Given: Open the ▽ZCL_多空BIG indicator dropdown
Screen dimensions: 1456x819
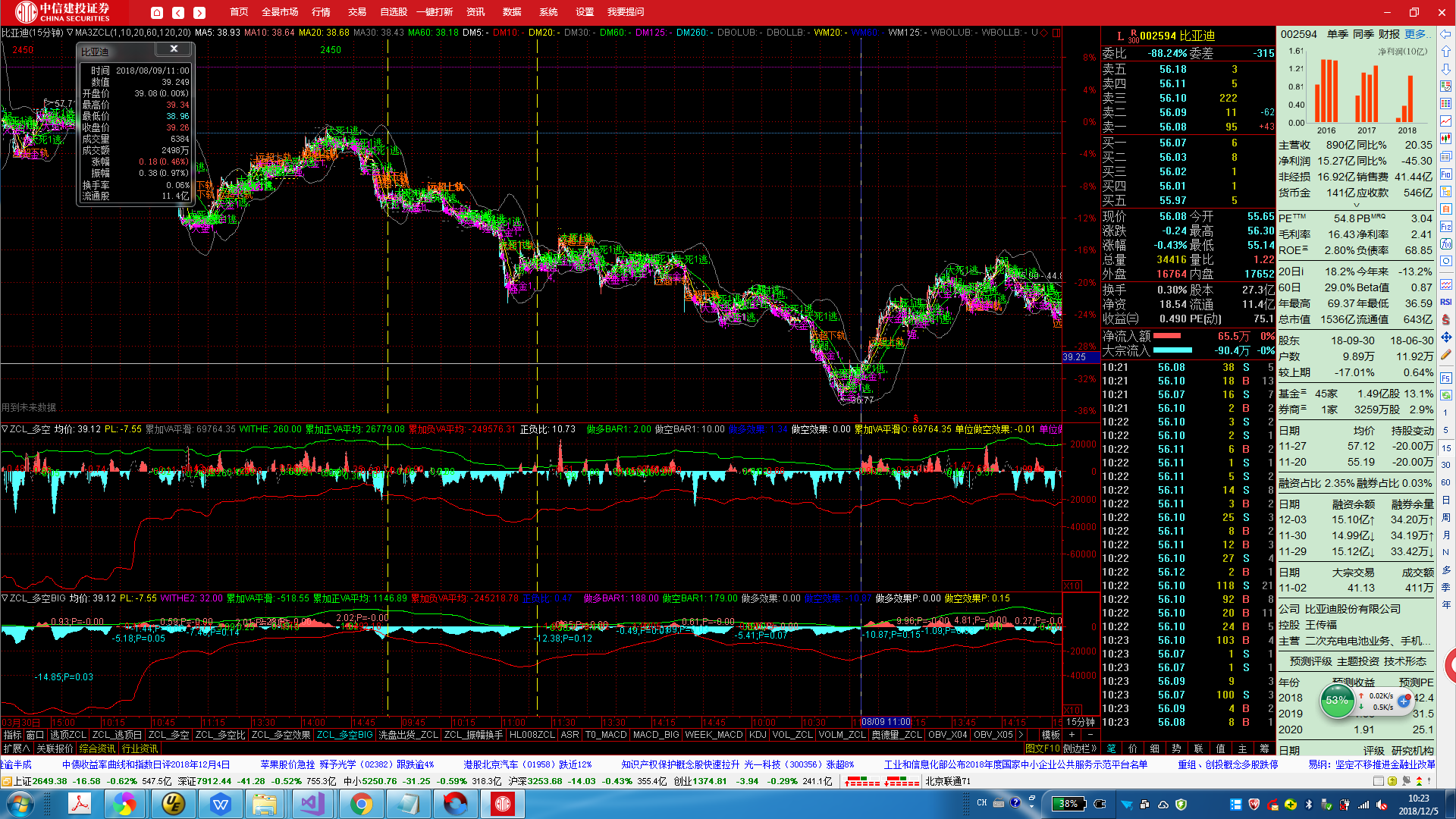Looking at the screenshot, I should (x=5, y=598).
